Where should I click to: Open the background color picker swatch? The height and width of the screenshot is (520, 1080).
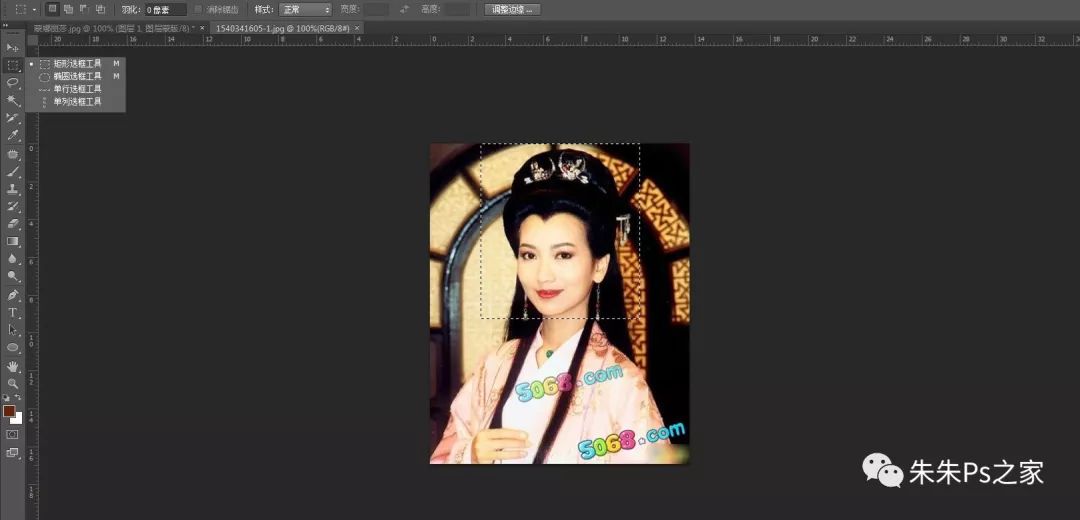(19, 419)
